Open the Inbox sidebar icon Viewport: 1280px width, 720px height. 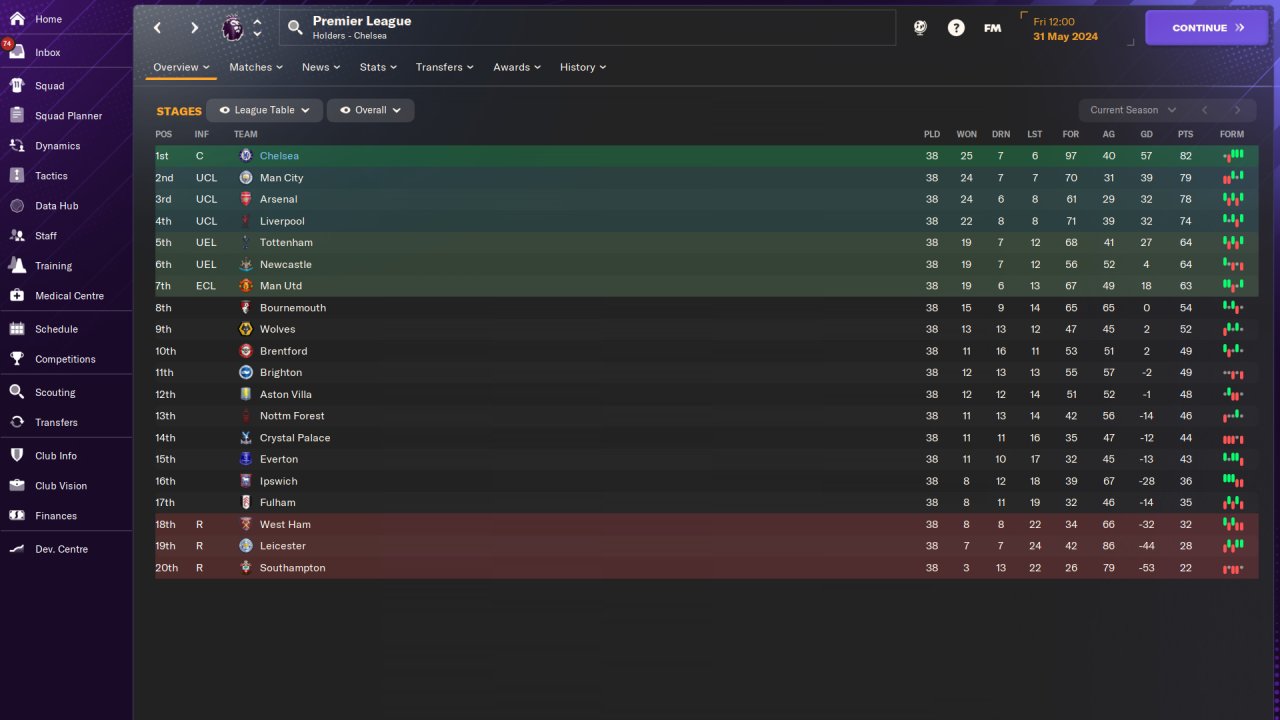17,52
